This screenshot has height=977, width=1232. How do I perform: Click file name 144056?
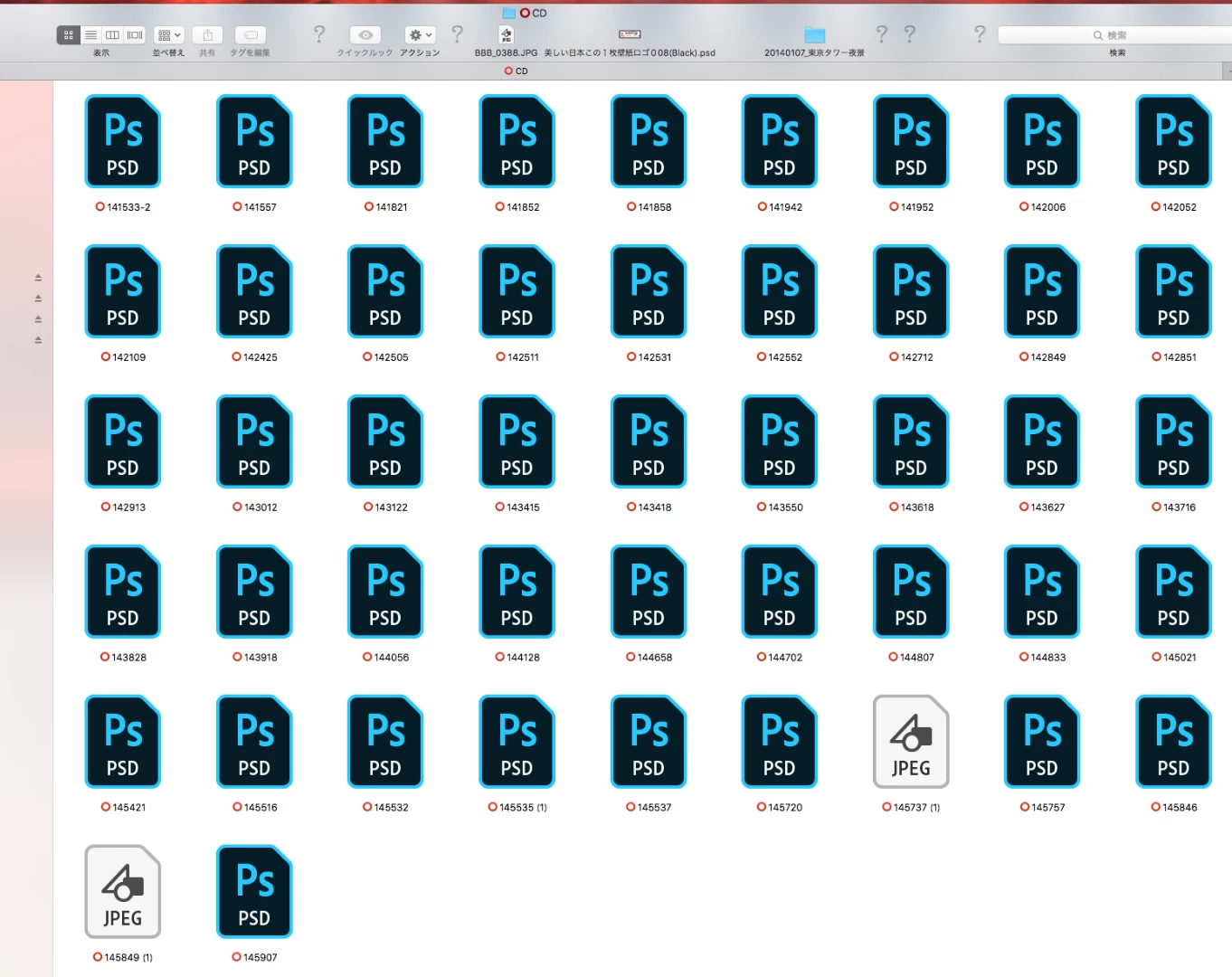(392, 658)
